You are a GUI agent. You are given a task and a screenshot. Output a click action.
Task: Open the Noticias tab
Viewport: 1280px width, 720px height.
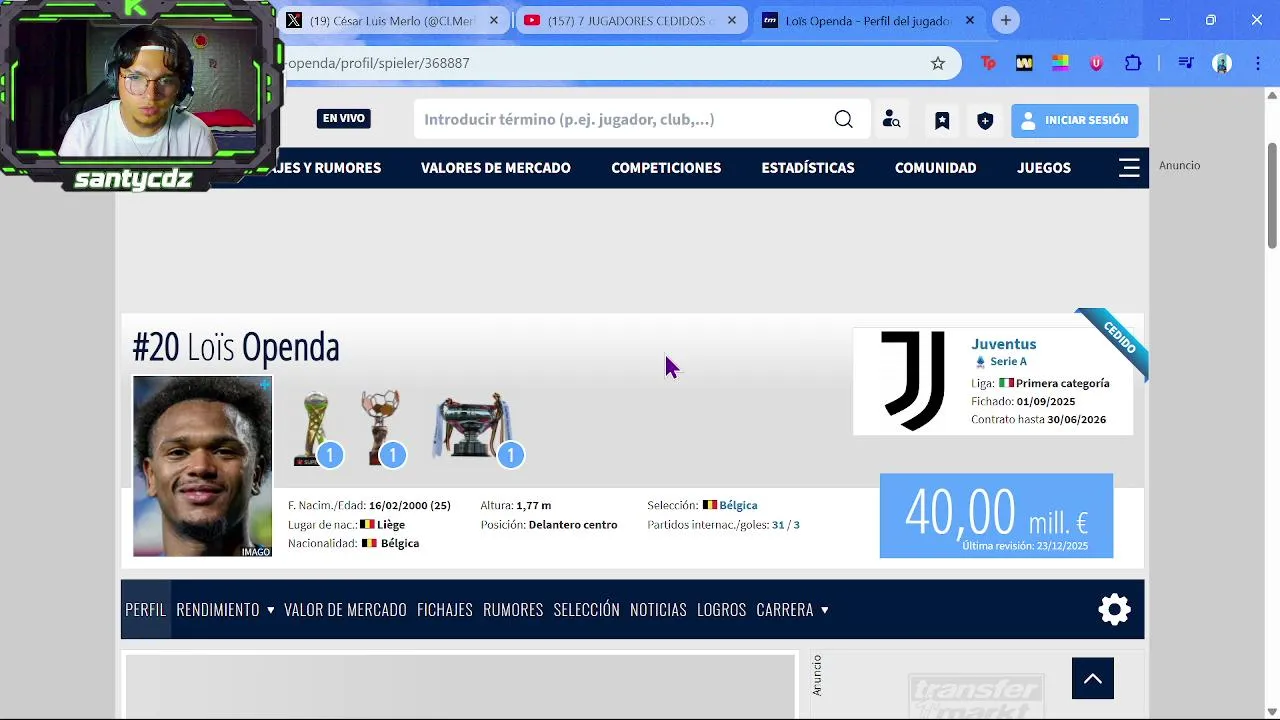pyautogui.click(x=658, y=610)
